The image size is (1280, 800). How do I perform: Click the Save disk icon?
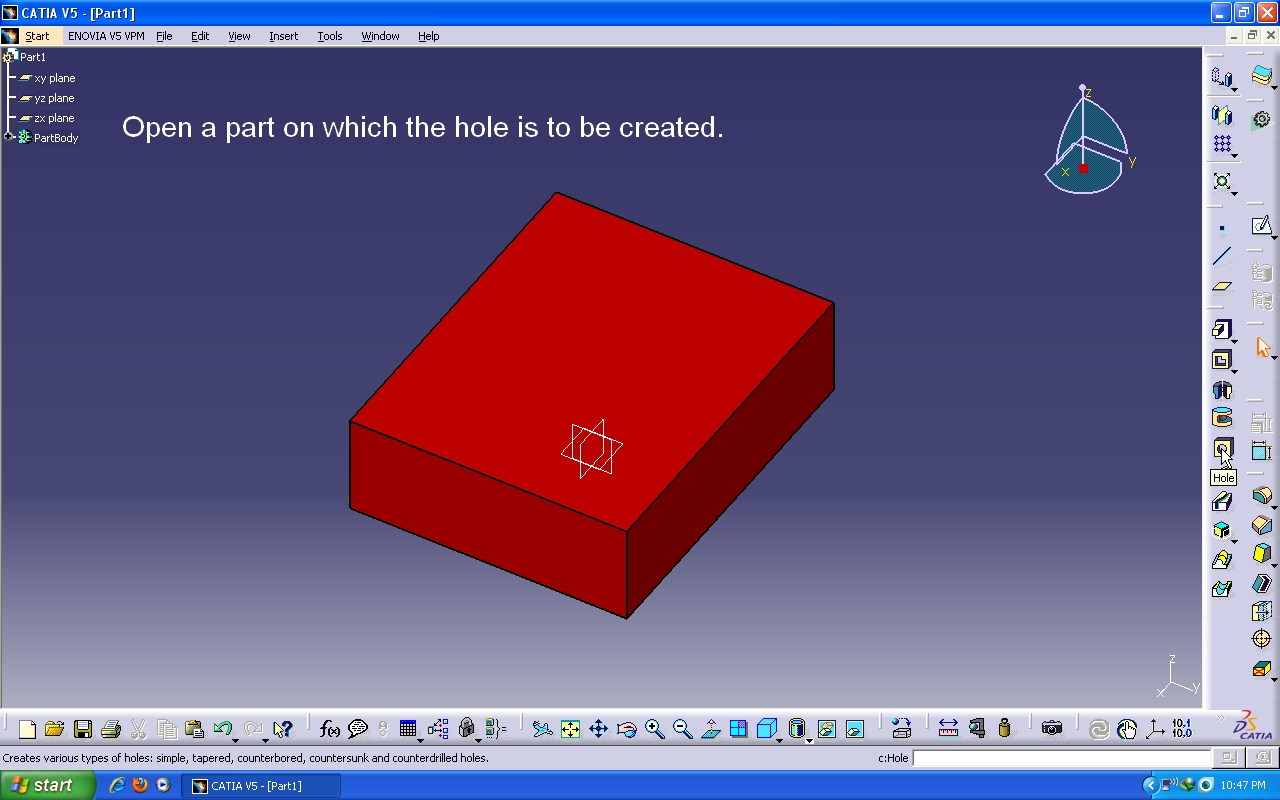[x=83, y=729]
